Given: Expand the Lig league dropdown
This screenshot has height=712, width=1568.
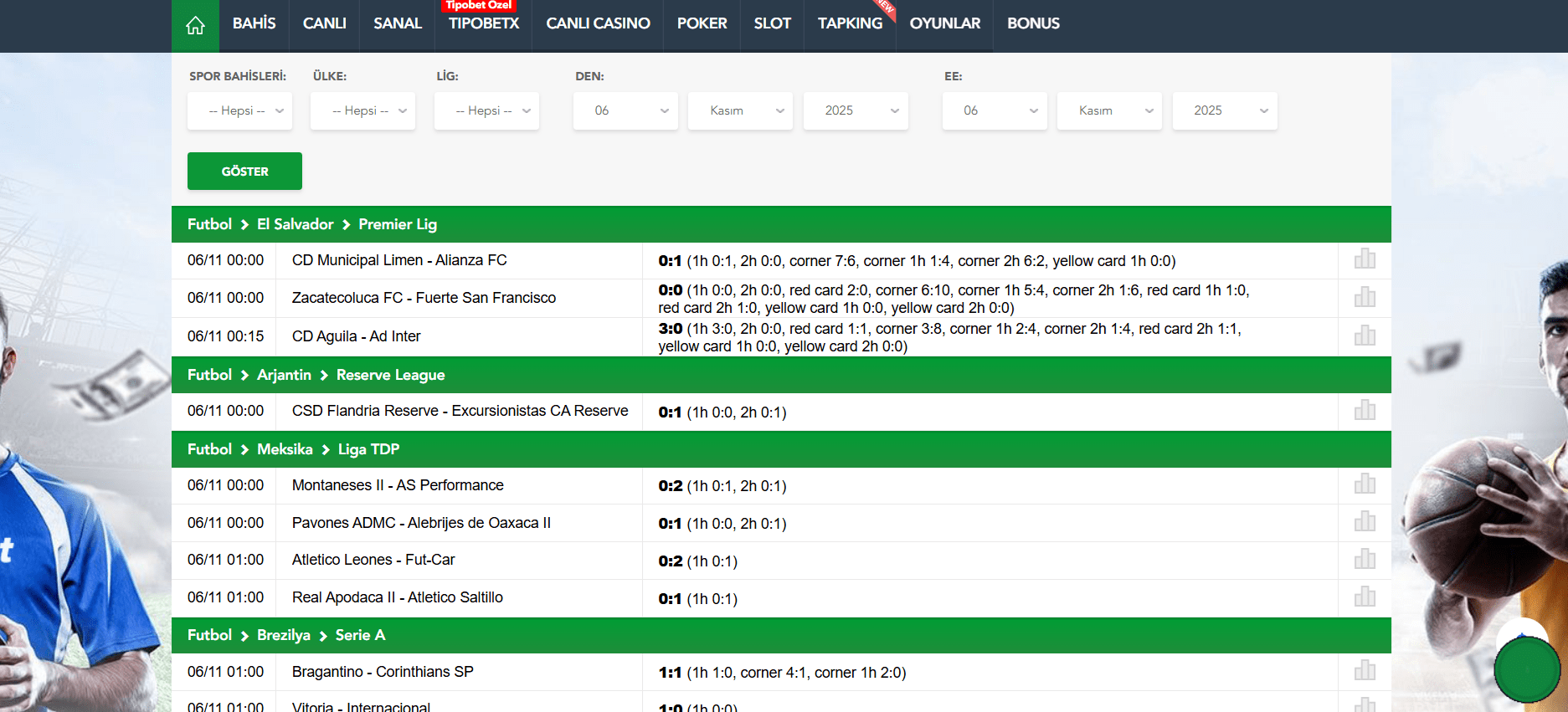Looking at the screenshot, I should tap(486, 110).
